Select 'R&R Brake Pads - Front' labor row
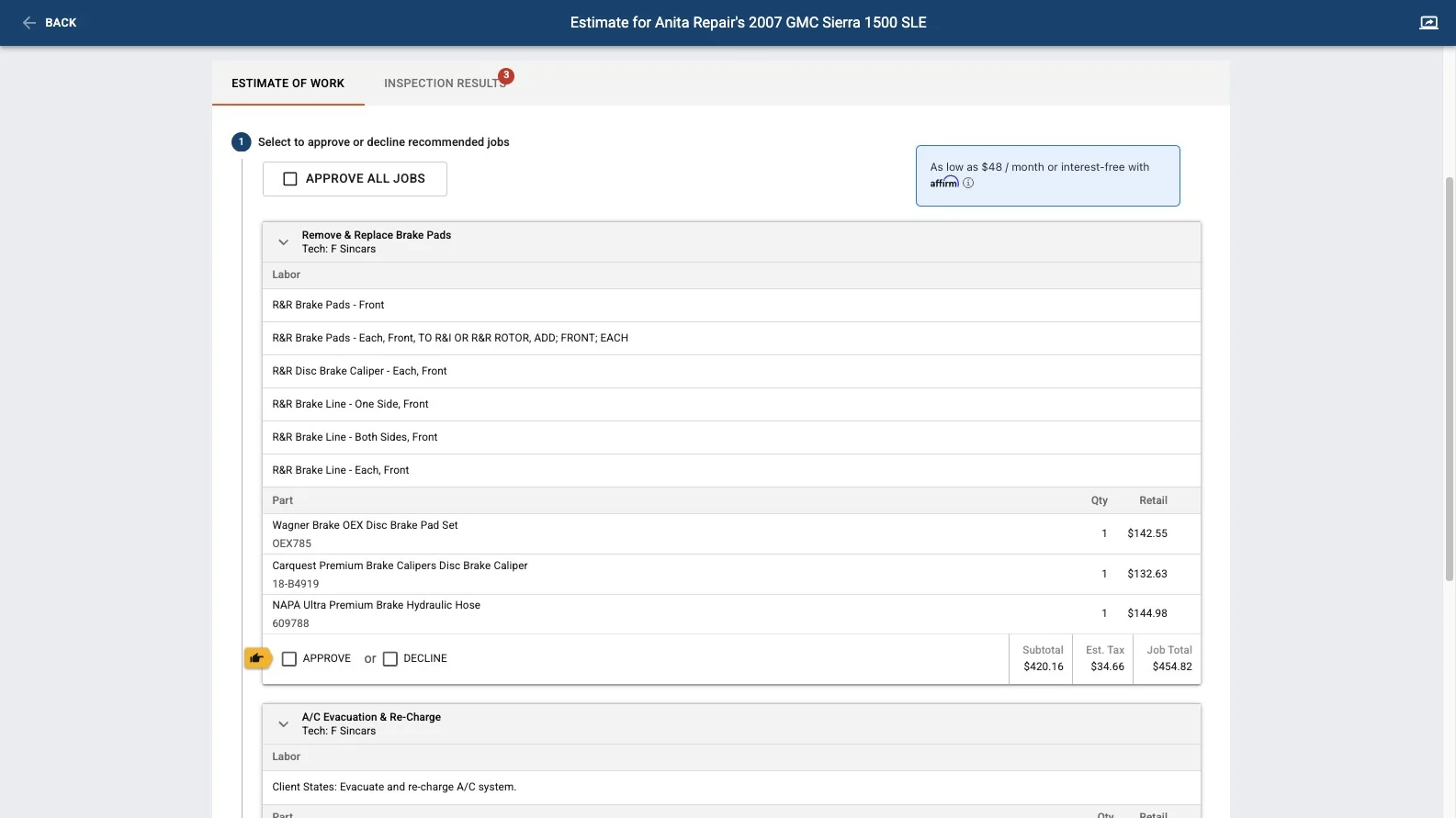This screenshot has width=1456, height=818. [731, 306]
